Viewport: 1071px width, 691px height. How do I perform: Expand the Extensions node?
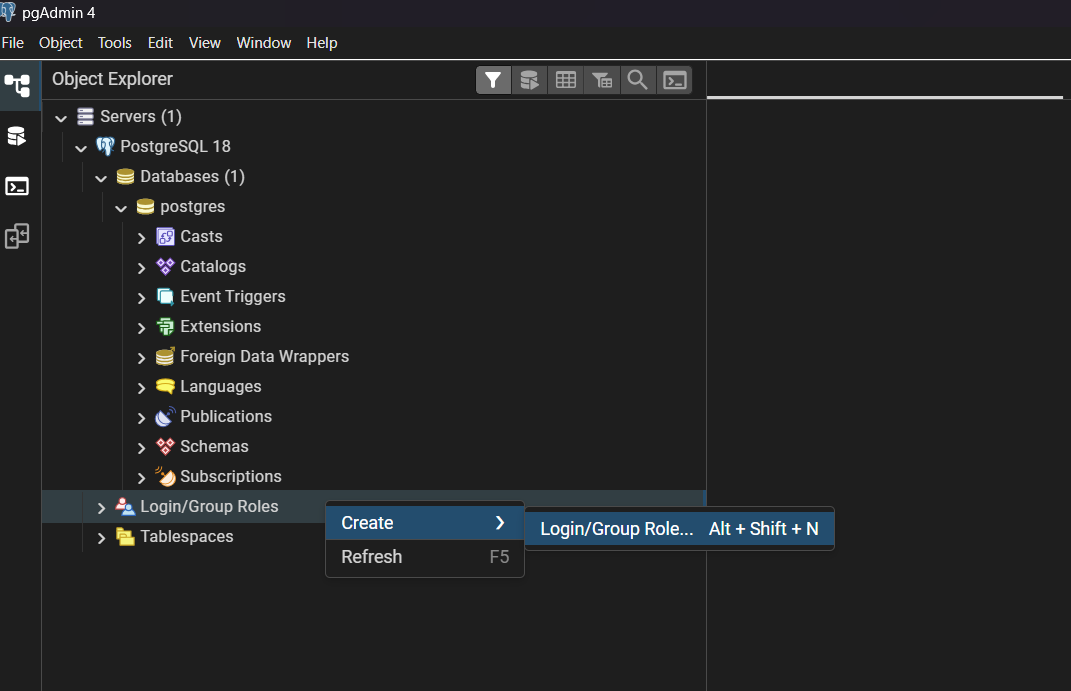(x=141, y=328)
